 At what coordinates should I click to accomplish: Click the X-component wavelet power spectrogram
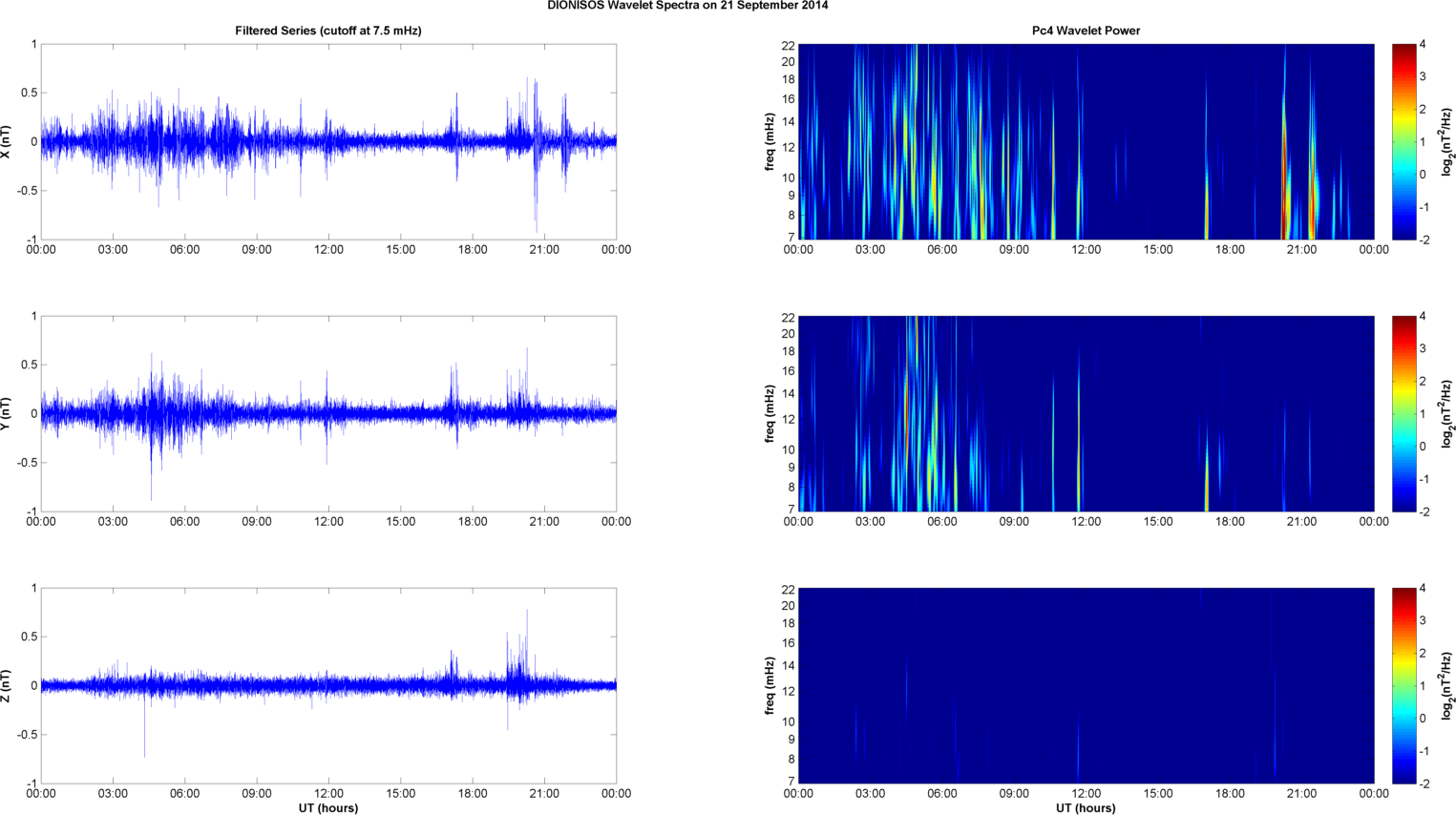click(x=1086, y=142)
